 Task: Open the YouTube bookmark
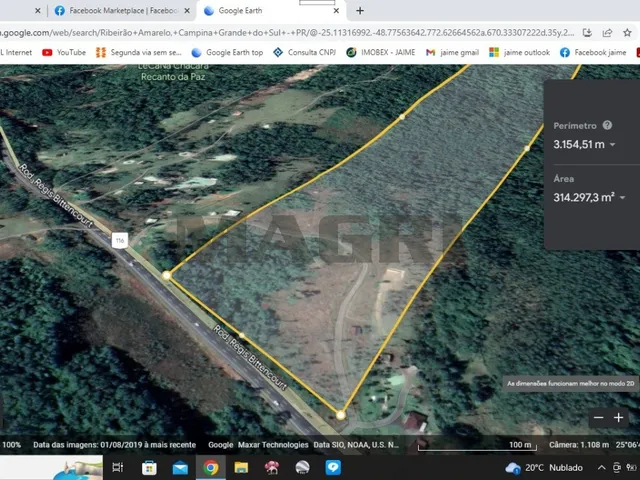tap(64, 52)
